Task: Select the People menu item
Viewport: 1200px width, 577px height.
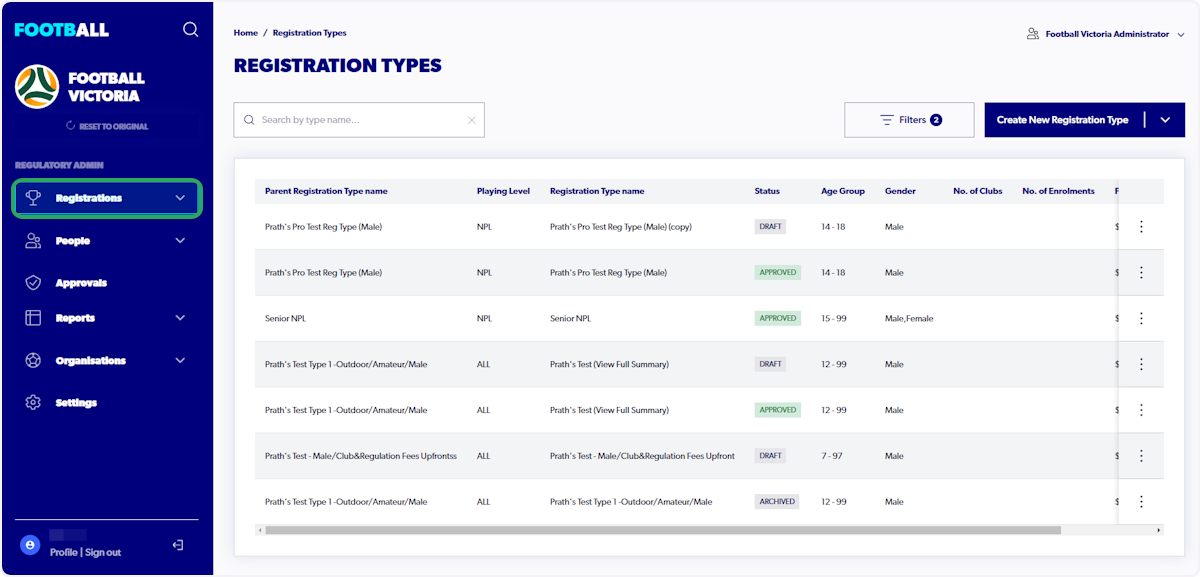Action: pos(106,241)
